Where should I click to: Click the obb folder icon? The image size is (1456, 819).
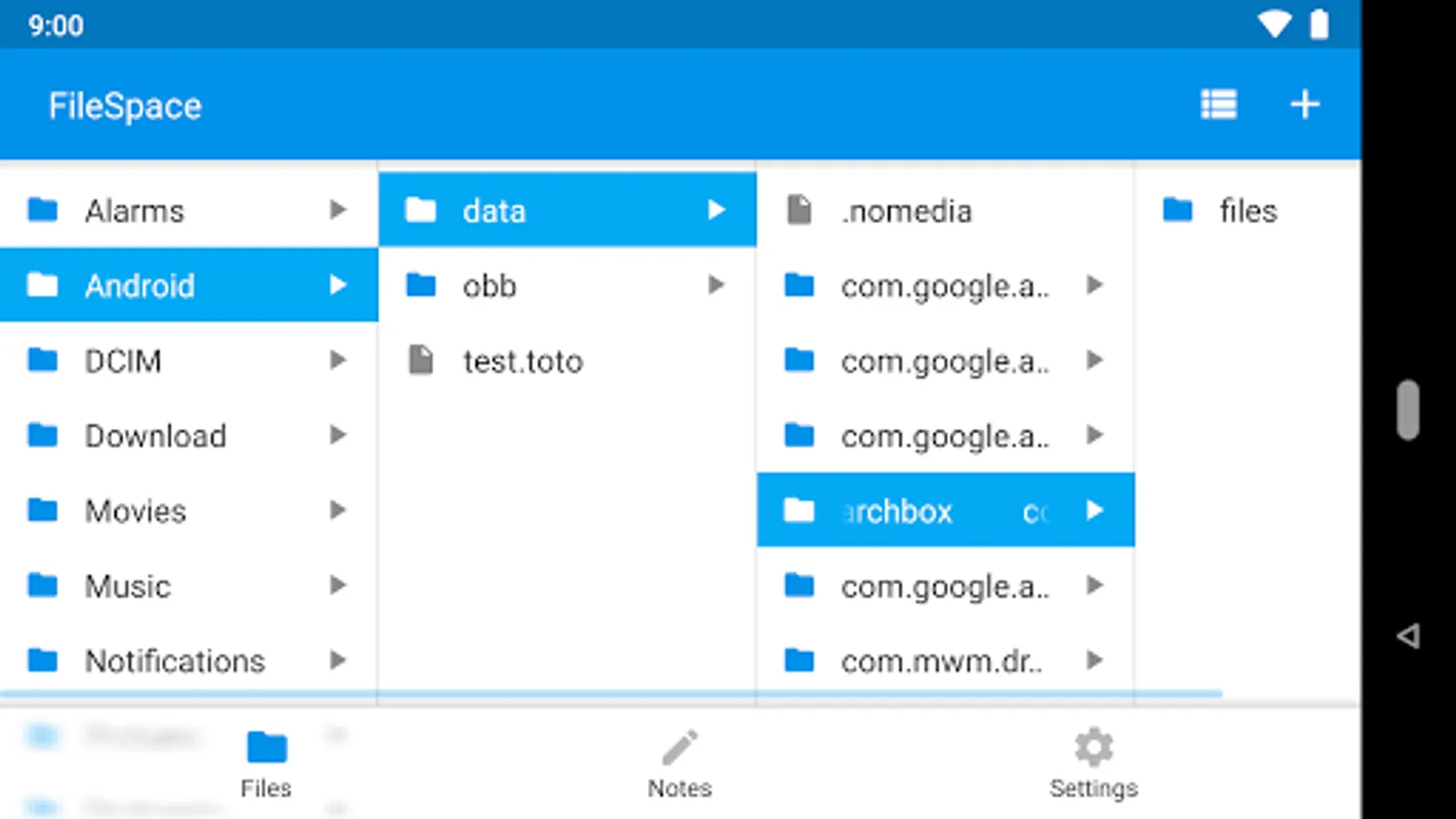420,285
